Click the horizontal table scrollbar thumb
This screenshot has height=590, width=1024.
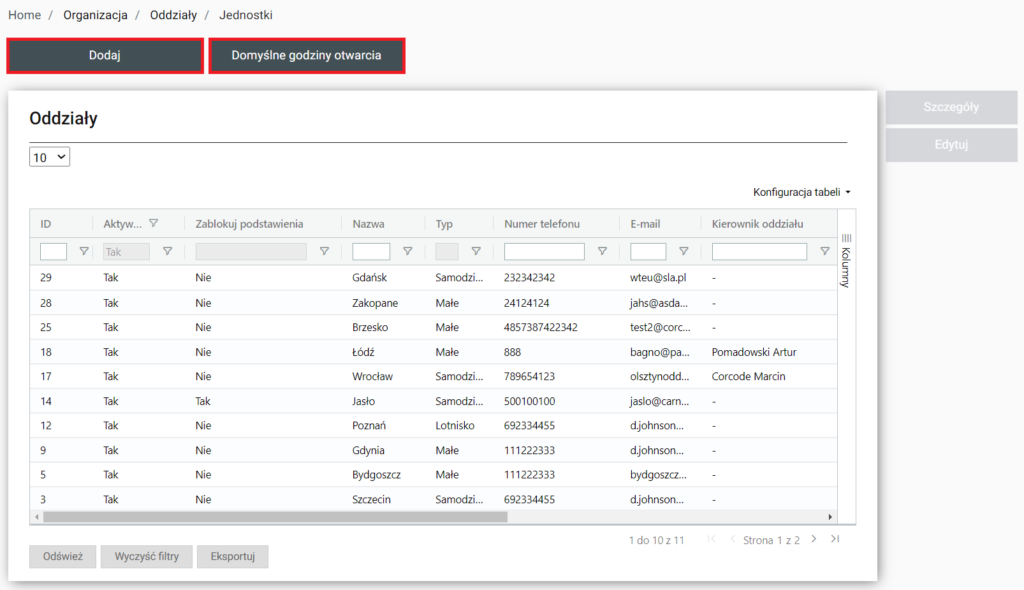[275, 517]
